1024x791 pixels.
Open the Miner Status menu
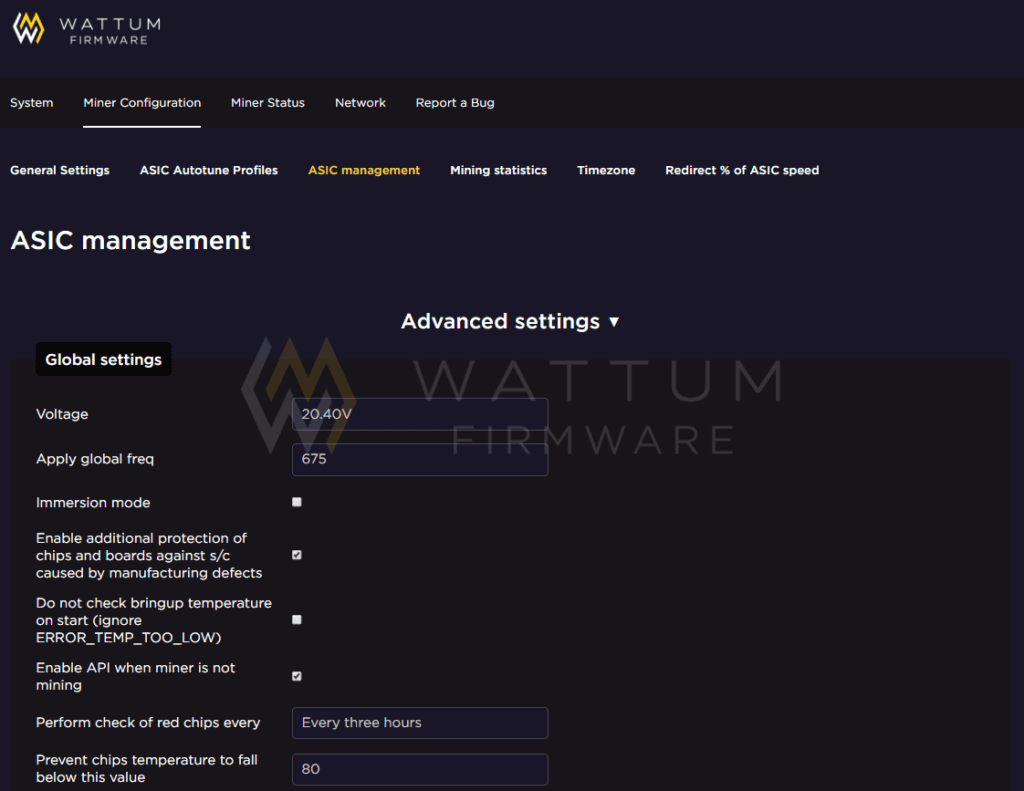268,103
